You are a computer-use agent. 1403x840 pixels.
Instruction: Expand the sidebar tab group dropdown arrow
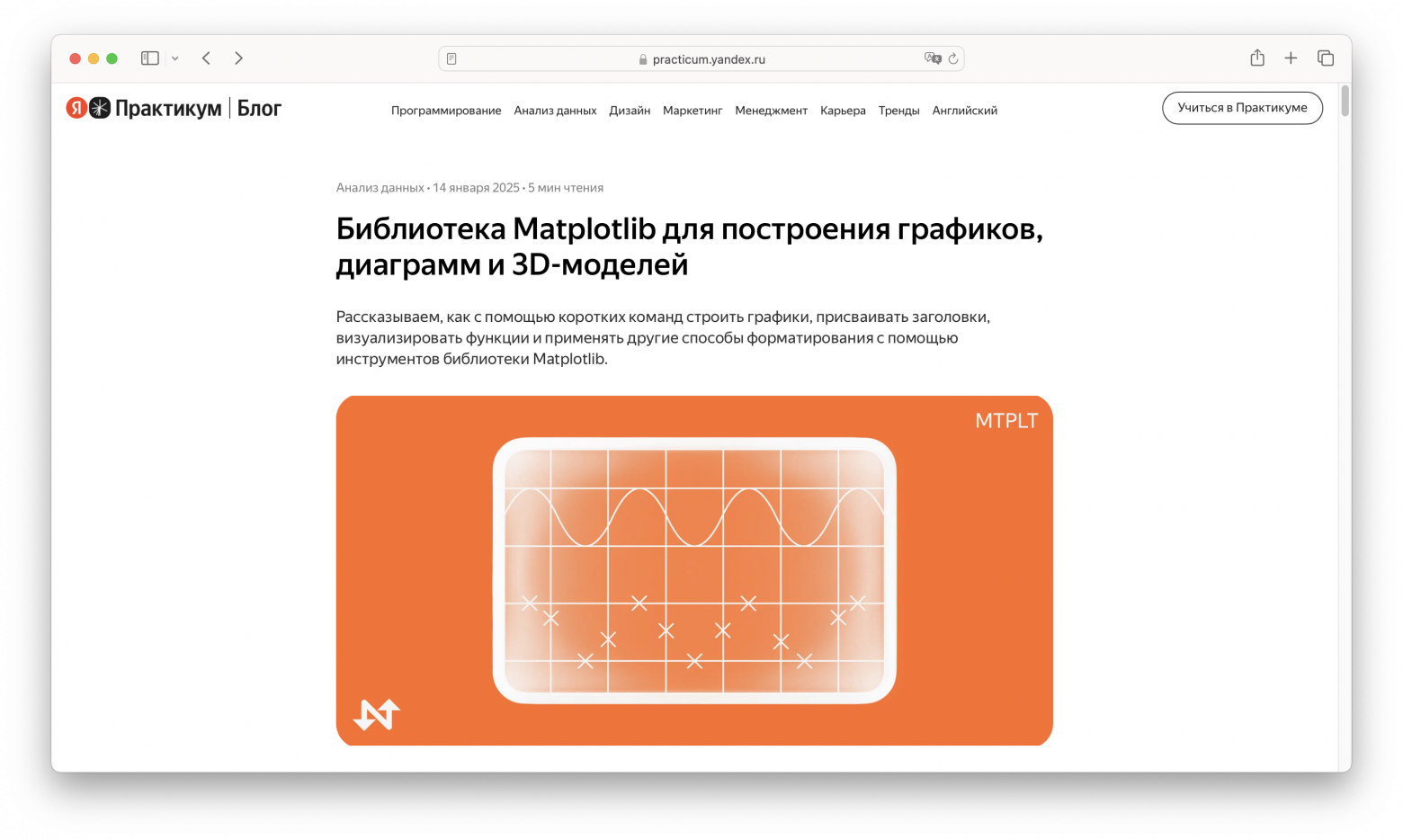click(x=175, y=58)
